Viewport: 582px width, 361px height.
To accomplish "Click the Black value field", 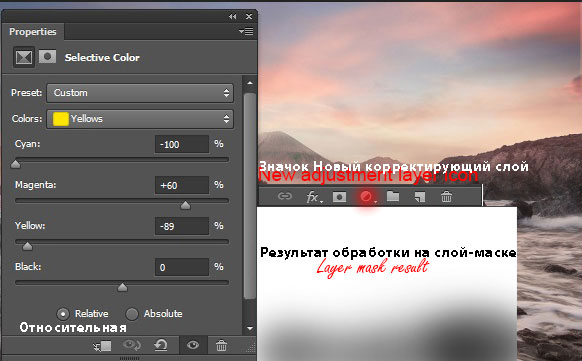I will [x=182, y=267].
